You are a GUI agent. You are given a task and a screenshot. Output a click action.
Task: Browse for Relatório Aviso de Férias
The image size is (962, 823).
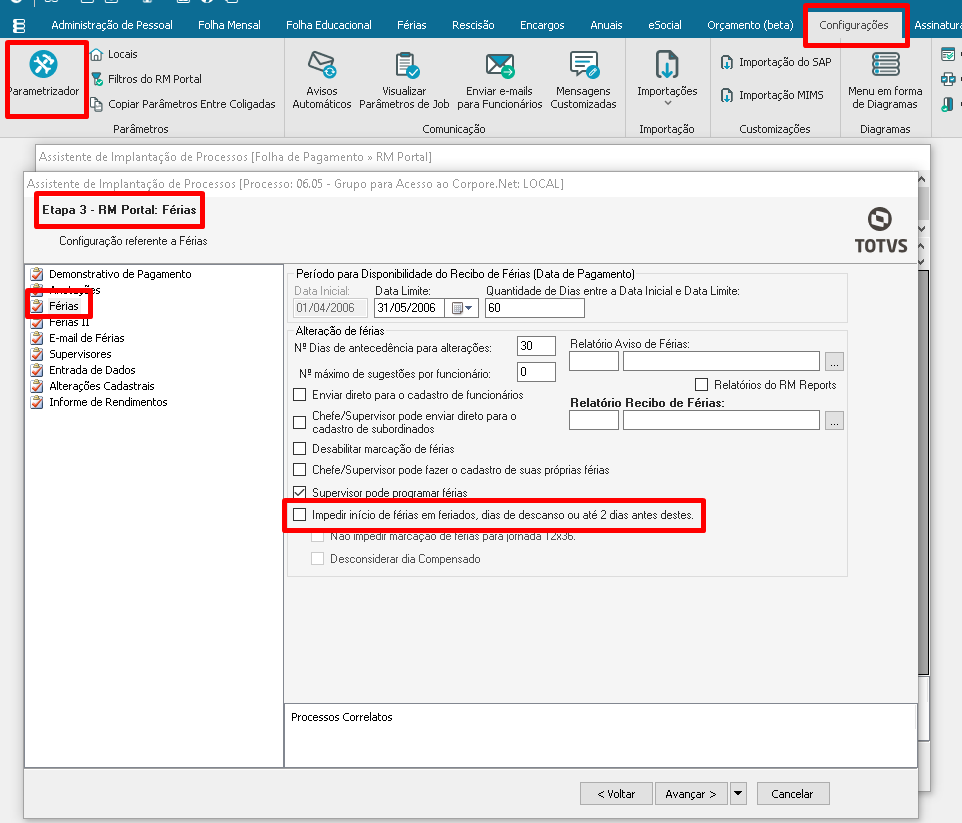tap(834, 361)
